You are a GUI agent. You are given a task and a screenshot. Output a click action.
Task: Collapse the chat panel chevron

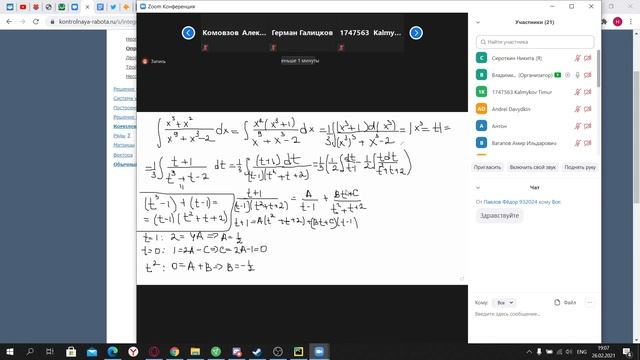click(x=478, y=188)
